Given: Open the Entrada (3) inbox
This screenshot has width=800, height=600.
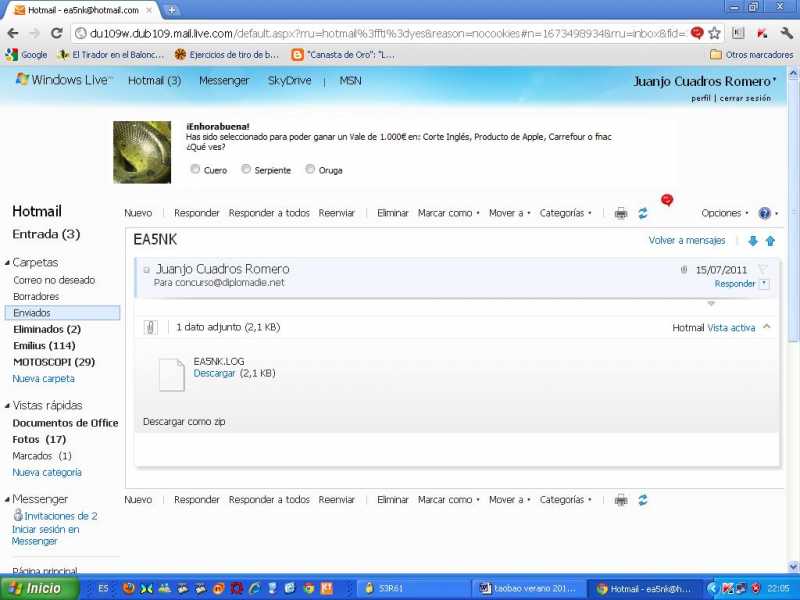Looking at the screenshot, I should coord(46,234).
